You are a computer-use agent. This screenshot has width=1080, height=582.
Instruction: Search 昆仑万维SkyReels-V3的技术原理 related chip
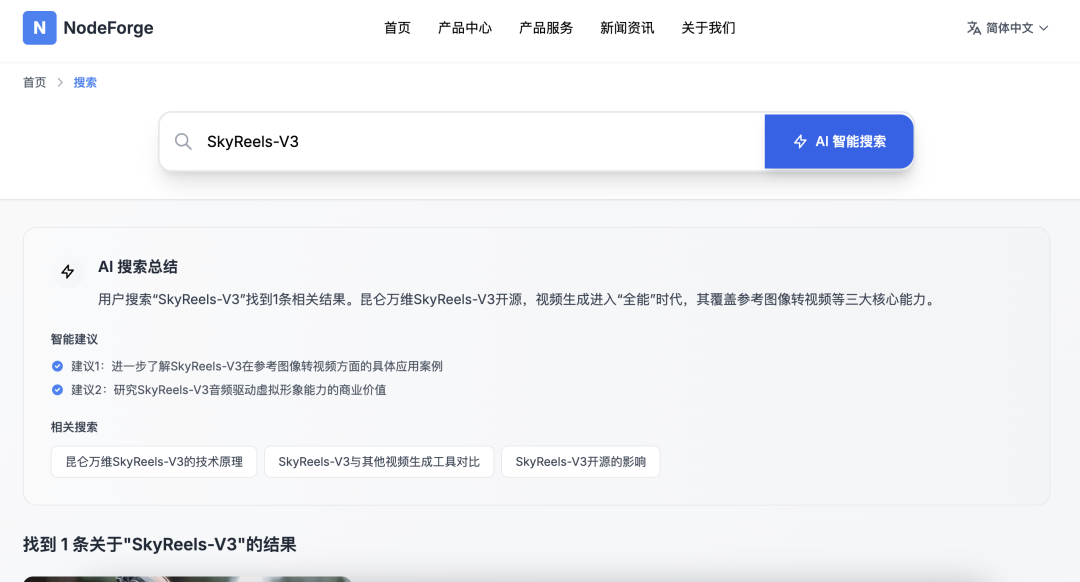(x=154, y=461)
